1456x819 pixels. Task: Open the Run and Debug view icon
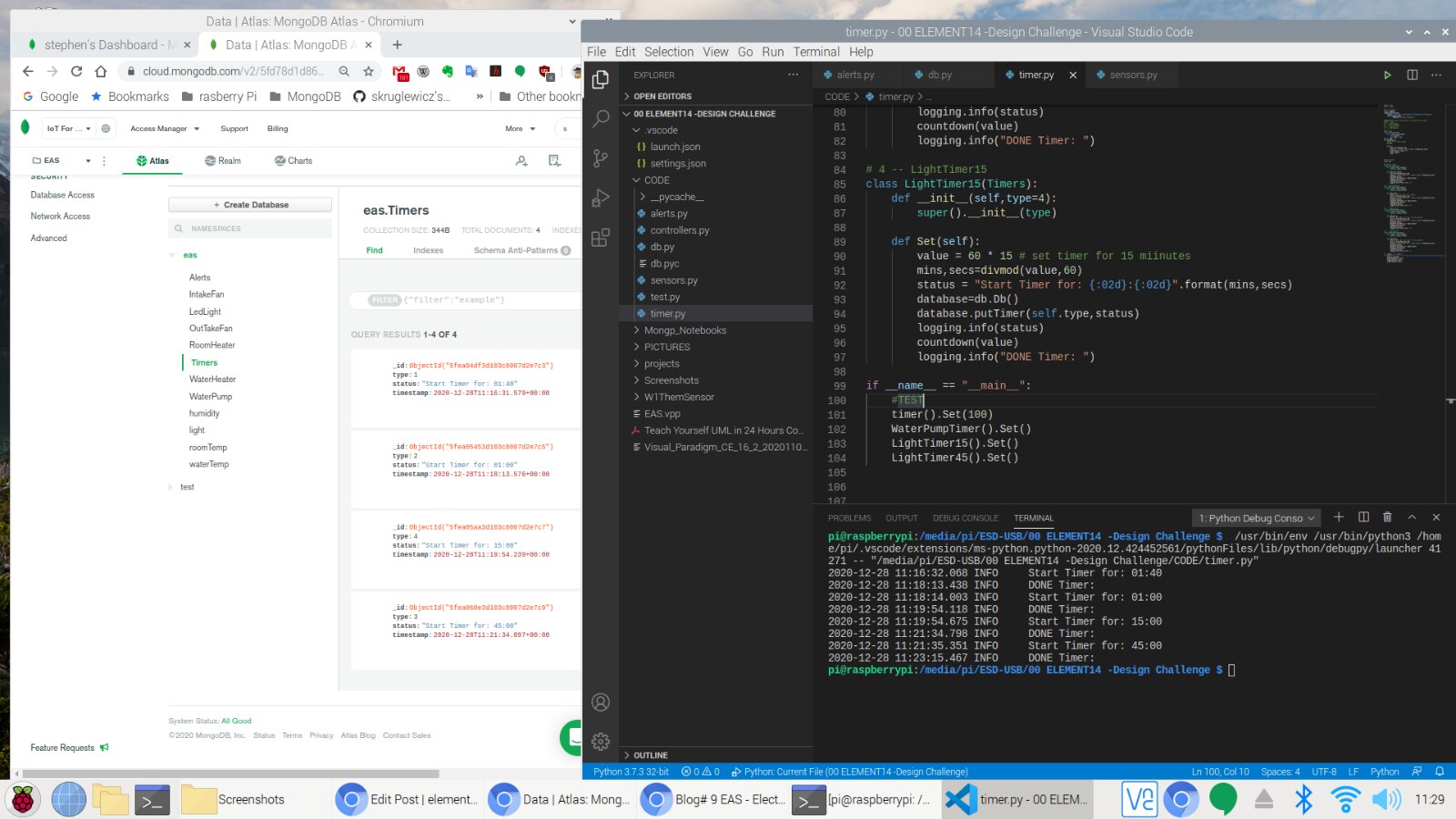pos(601,198)
